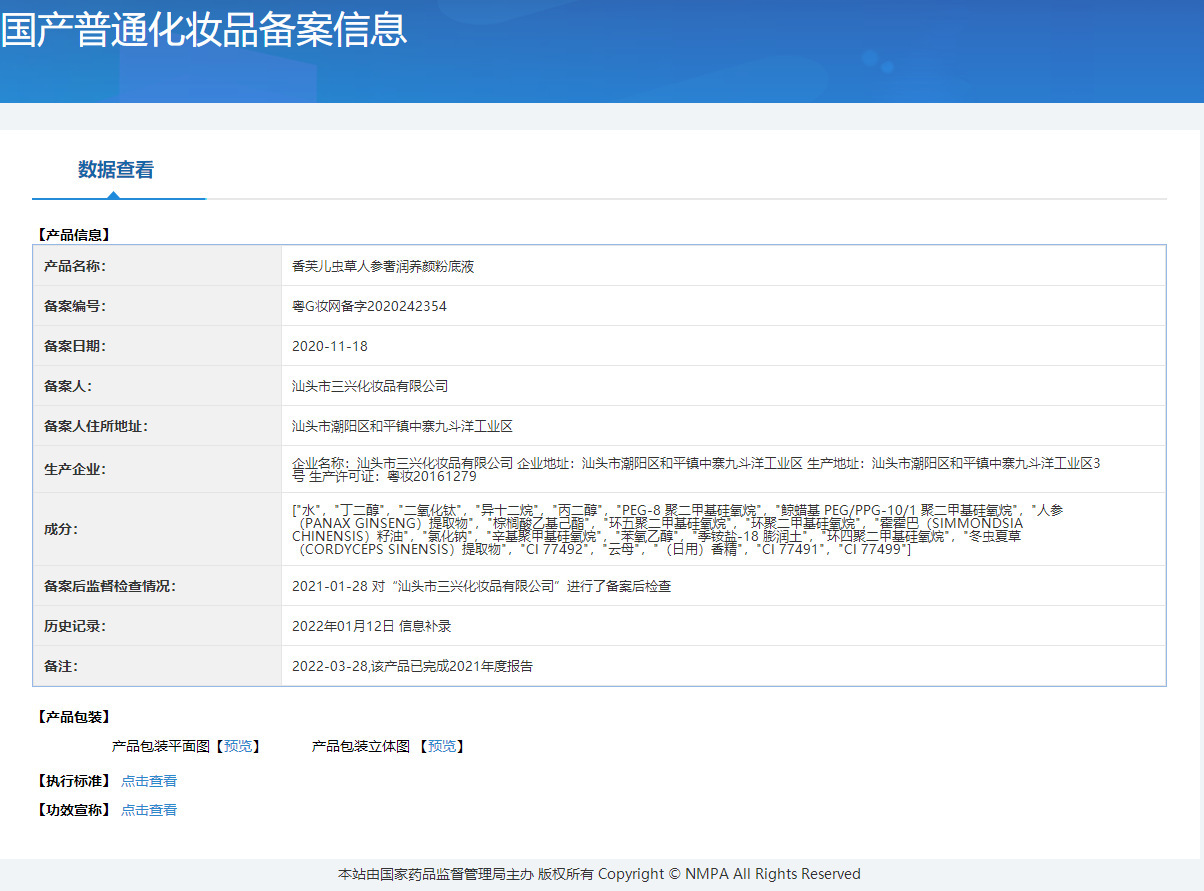The height and width of the screenshot is (891, 1204).
Task: Select product name 香芙儿虫草人参奢润养颜粉底液
Action: [383, 266]
